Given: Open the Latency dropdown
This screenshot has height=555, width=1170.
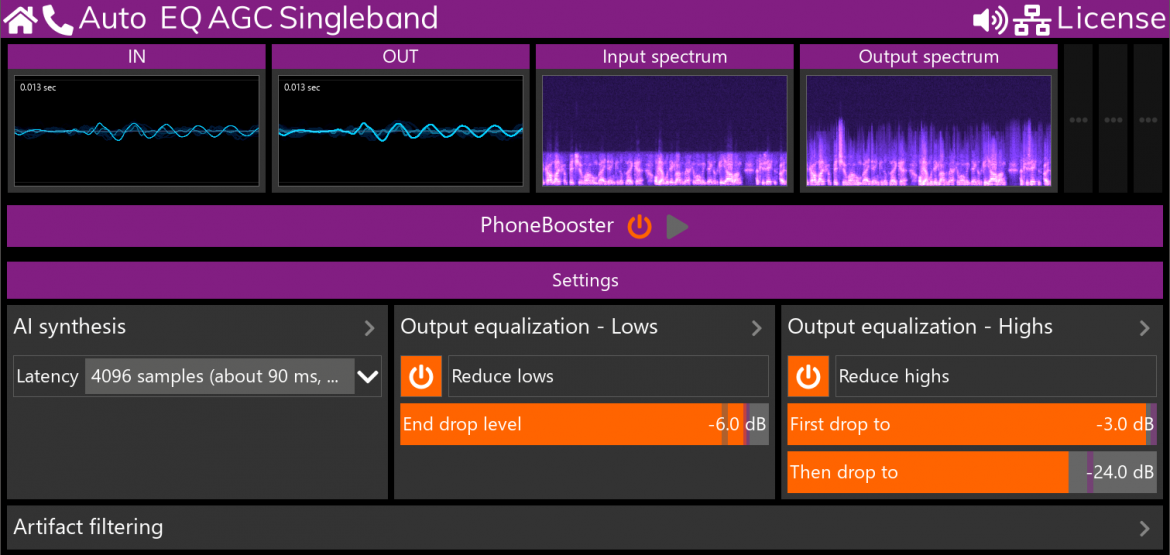Looking at the screenshot, I should 368,377.
